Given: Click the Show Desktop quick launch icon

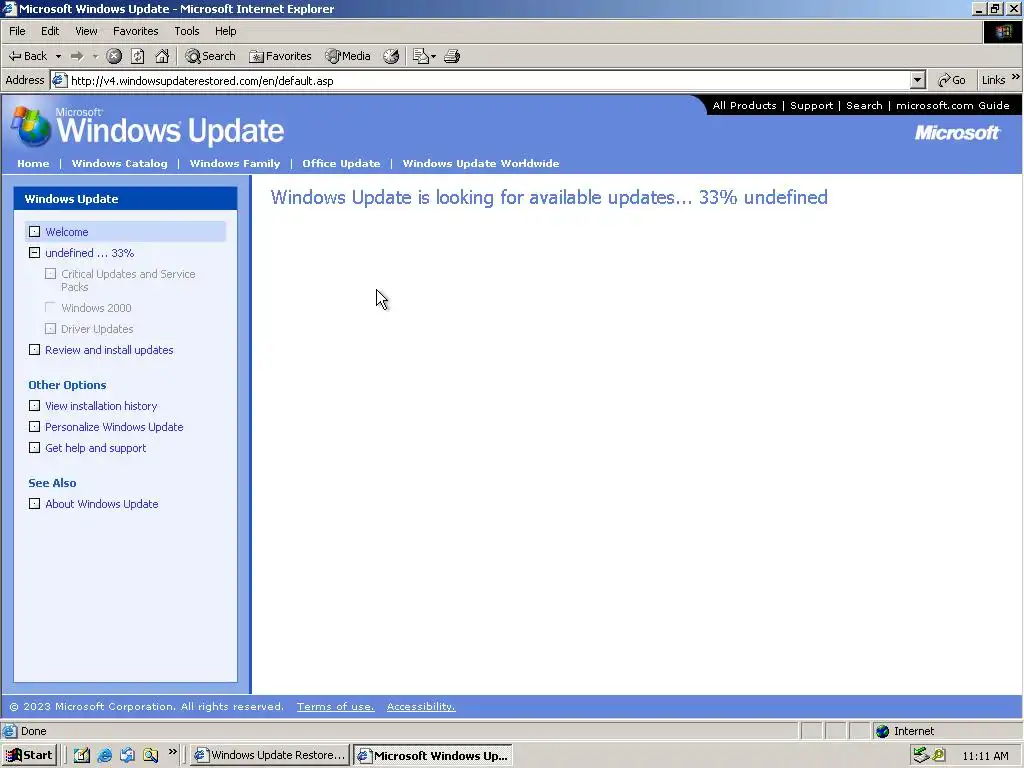Looking at the screenshot, I should pyautogui.click(x=82, y=756).
